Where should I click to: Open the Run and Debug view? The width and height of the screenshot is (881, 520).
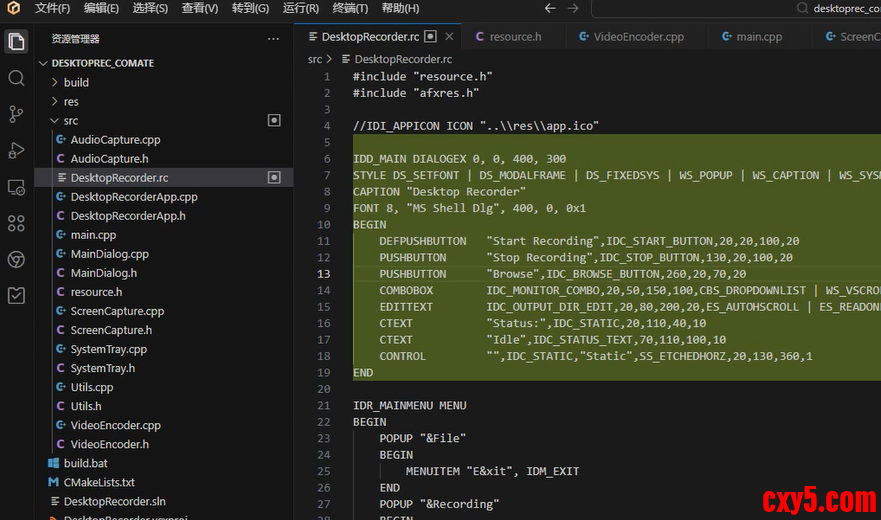pos(16,150)
